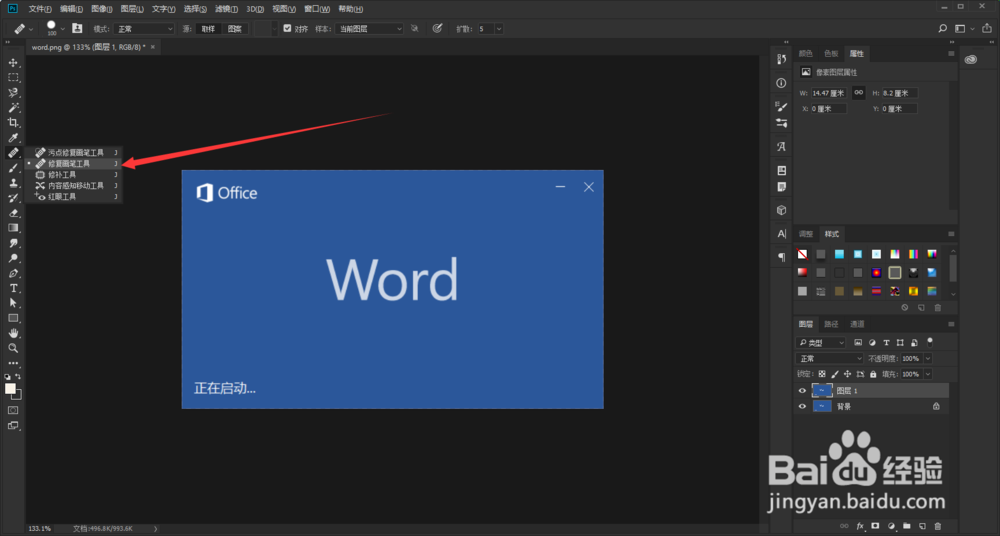Switch to the 色板 tab
The height and width of the screenshot is (536, 1000).
click(831, 54)
